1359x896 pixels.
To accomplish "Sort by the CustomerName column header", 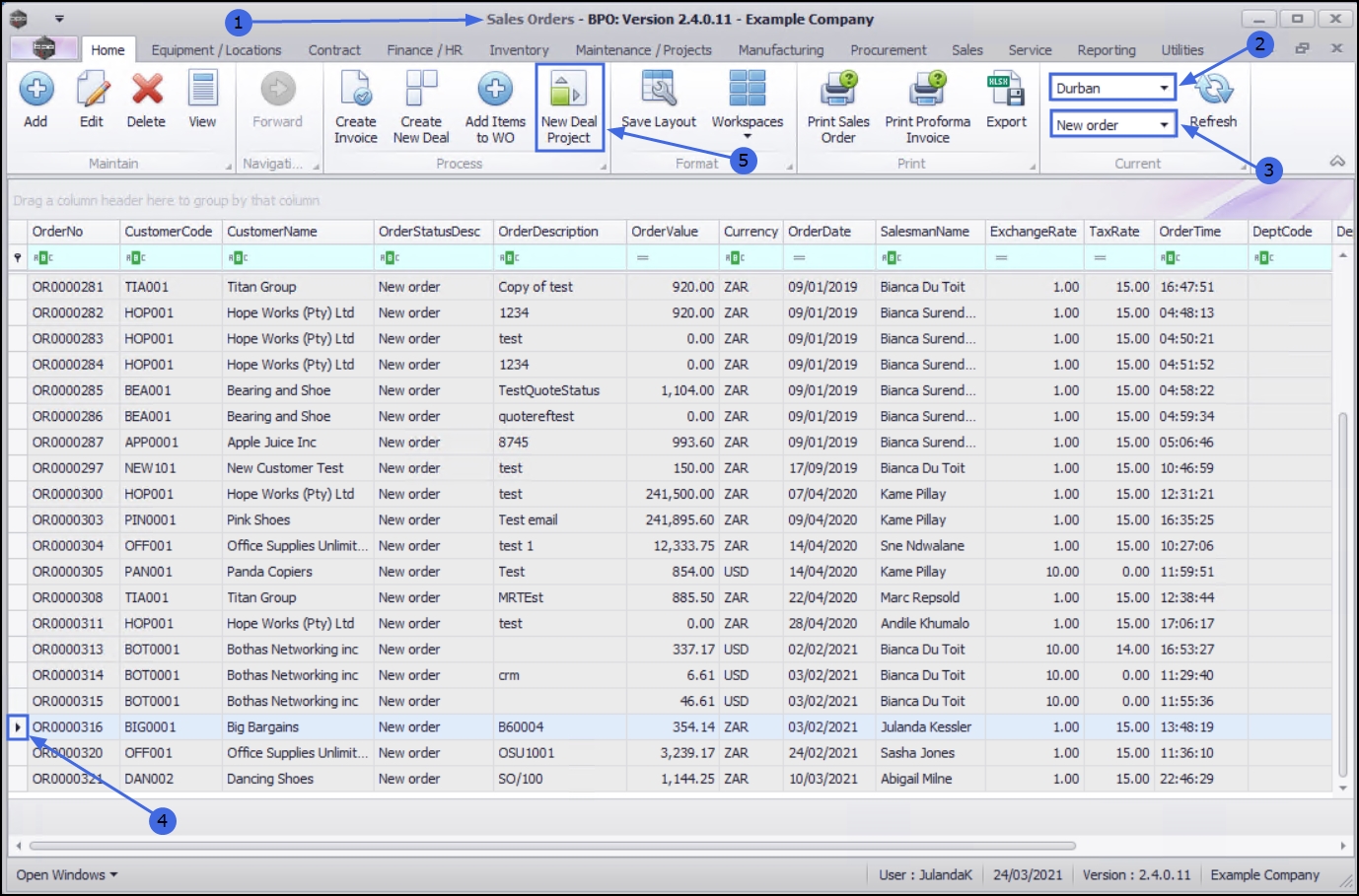I will [x=299, y=232].
